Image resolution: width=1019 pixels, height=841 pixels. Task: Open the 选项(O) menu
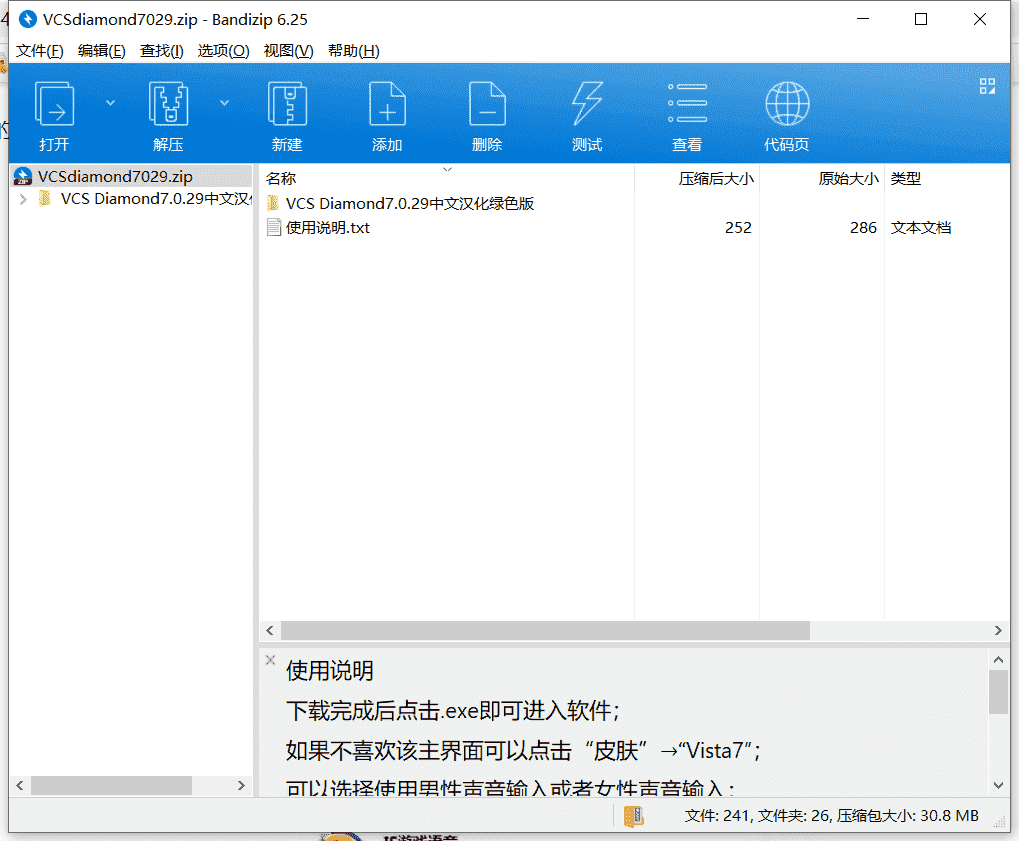pyautogui.click(x=223, y=51)
